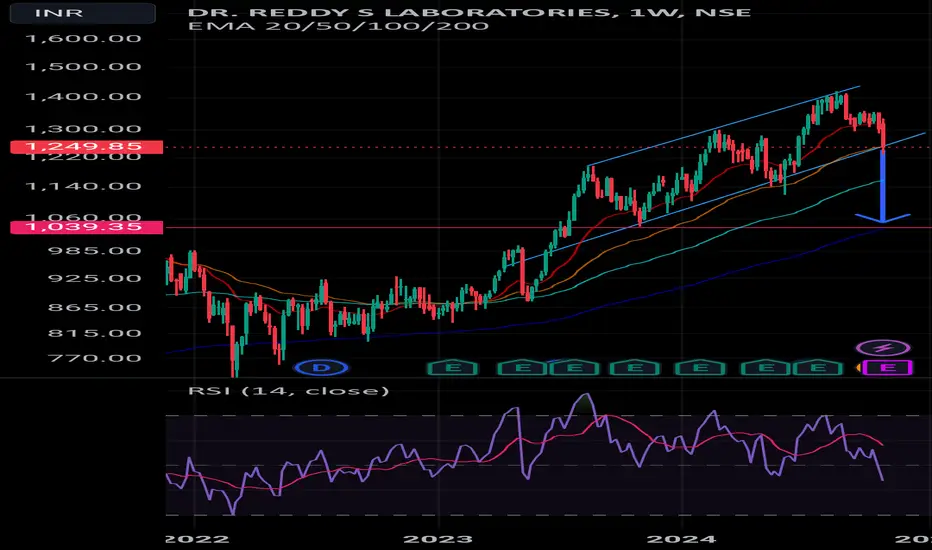Click the blue D dividend marker
Viewport: 932px width, 550px height.
pos(322,367)
